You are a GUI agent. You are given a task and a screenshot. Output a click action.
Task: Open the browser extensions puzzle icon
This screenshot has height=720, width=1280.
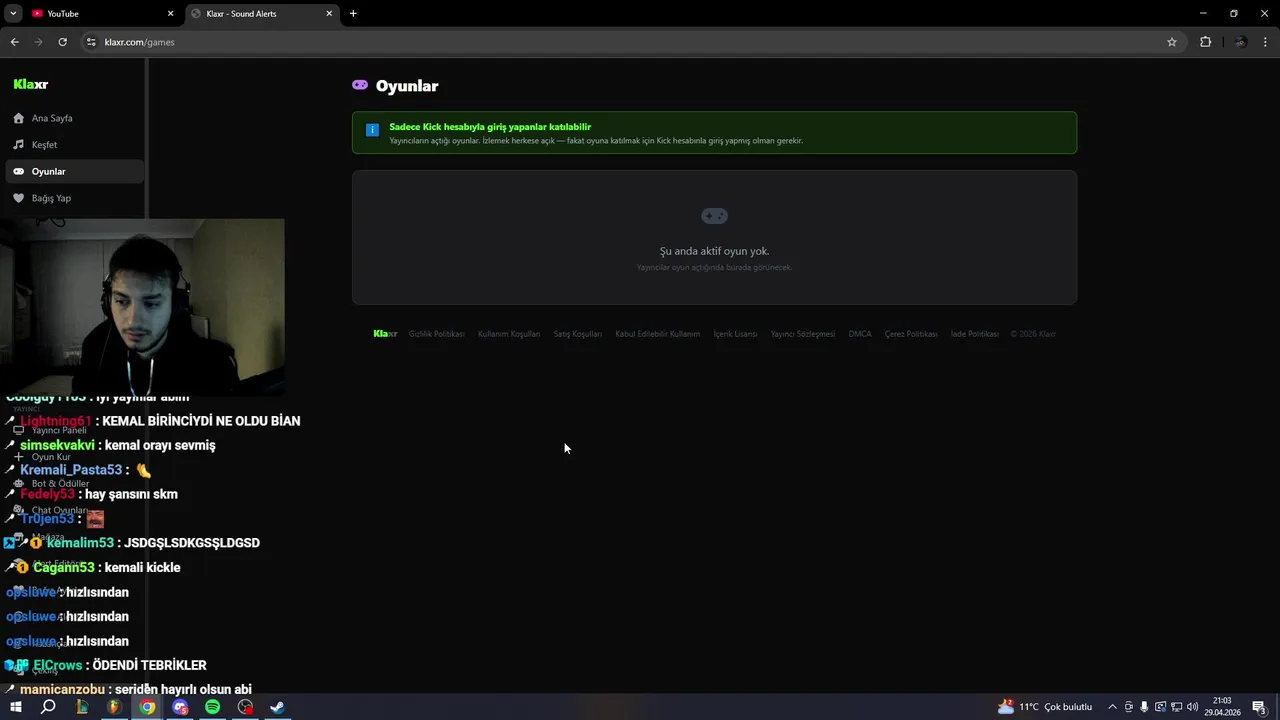click(x=1205, y=42)
